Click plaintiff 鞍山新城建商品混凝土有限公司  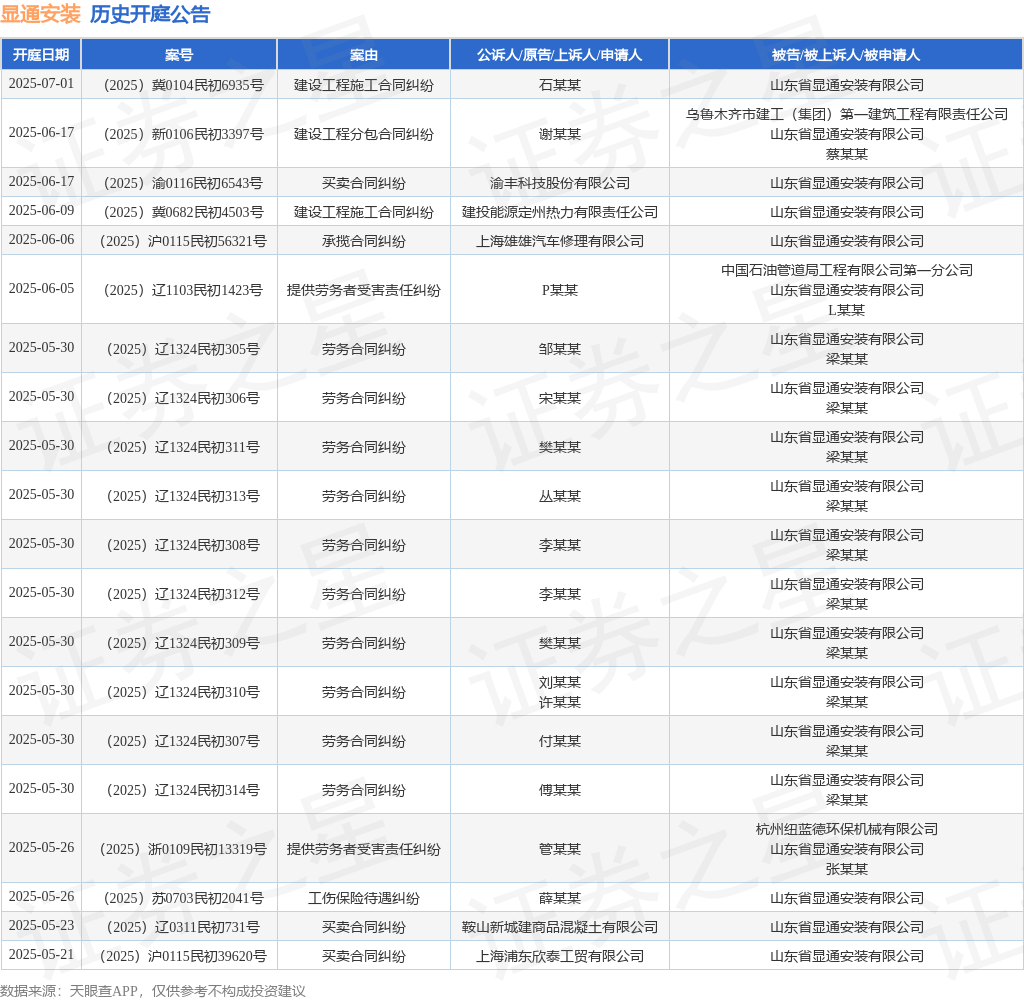(x=560, y=927)
